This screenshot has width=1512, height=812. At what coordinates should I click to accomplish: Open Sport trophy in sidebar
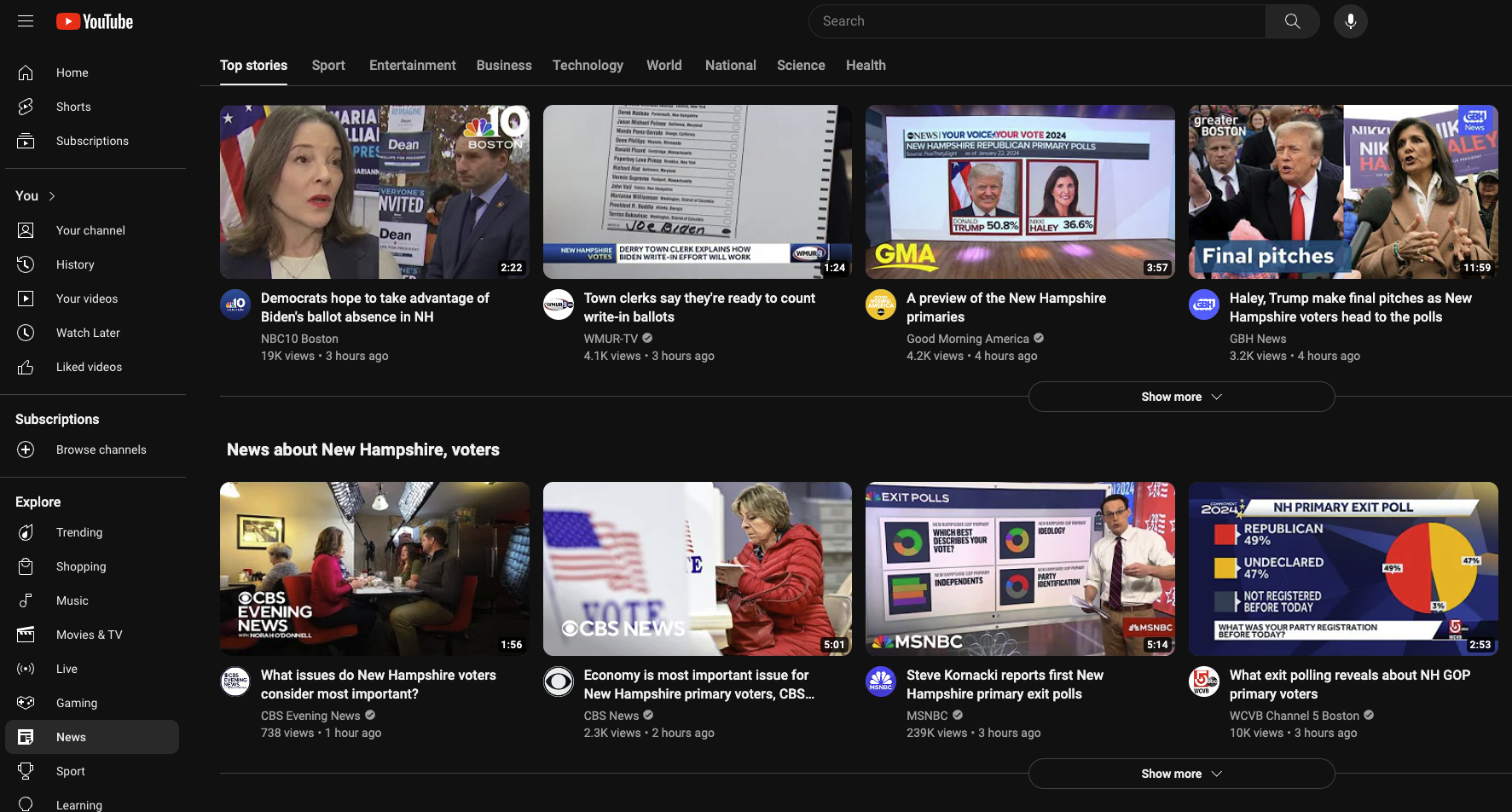point(92,771)
